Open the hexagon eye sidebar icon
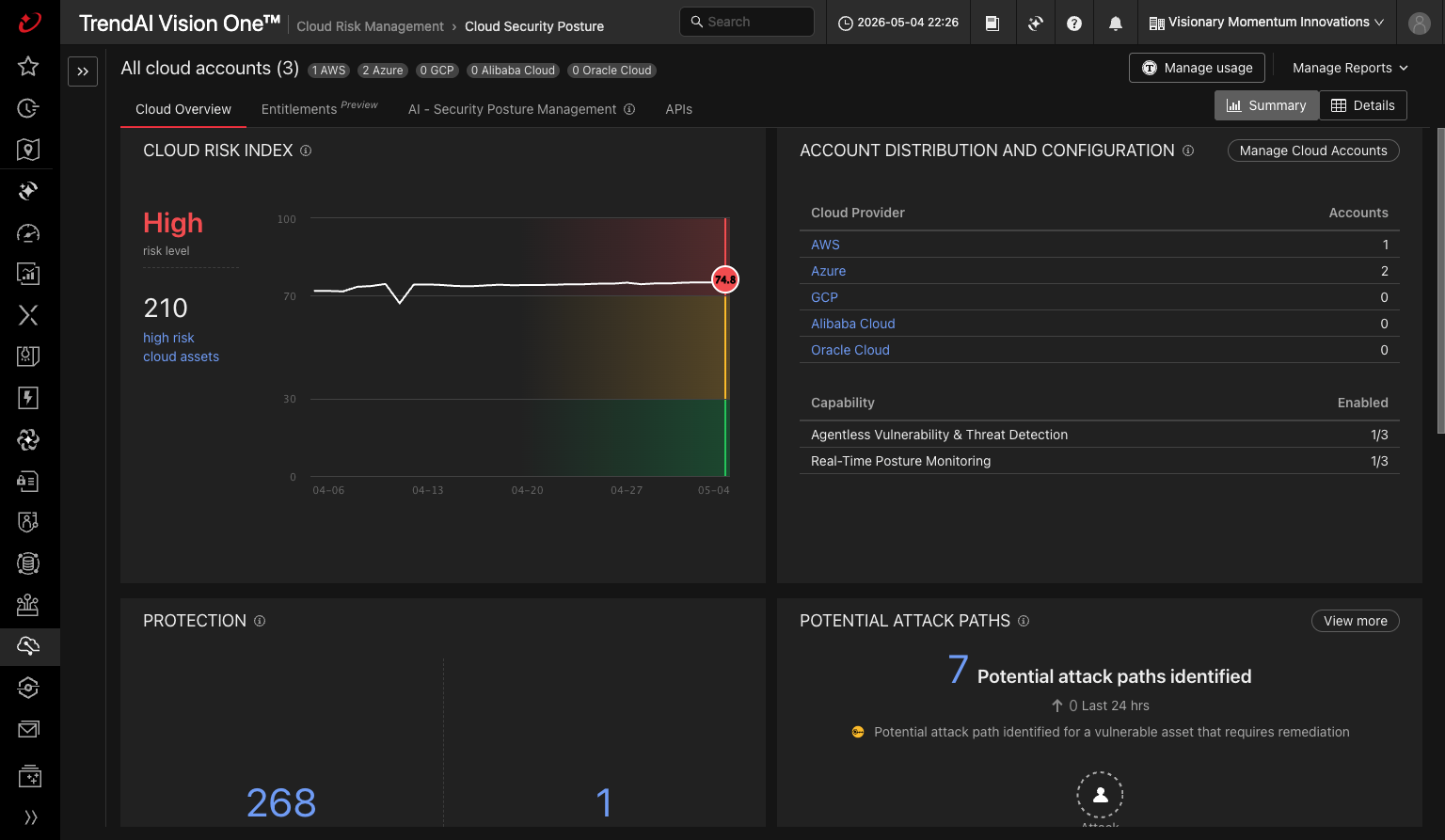The width and height of the screenshot is (1445, 840). pyautogui.click(x=28, y=688)
